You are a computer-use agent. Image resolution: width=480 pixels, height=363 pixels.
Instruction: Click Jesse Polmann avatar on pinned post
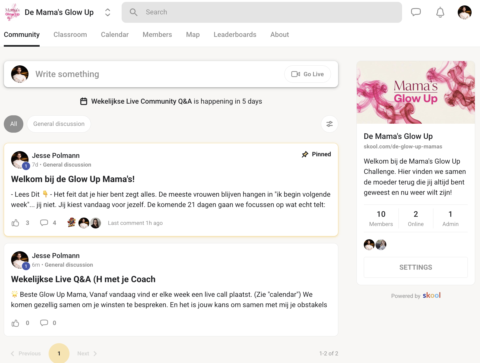pyautogui.click(x=20, y=159)
